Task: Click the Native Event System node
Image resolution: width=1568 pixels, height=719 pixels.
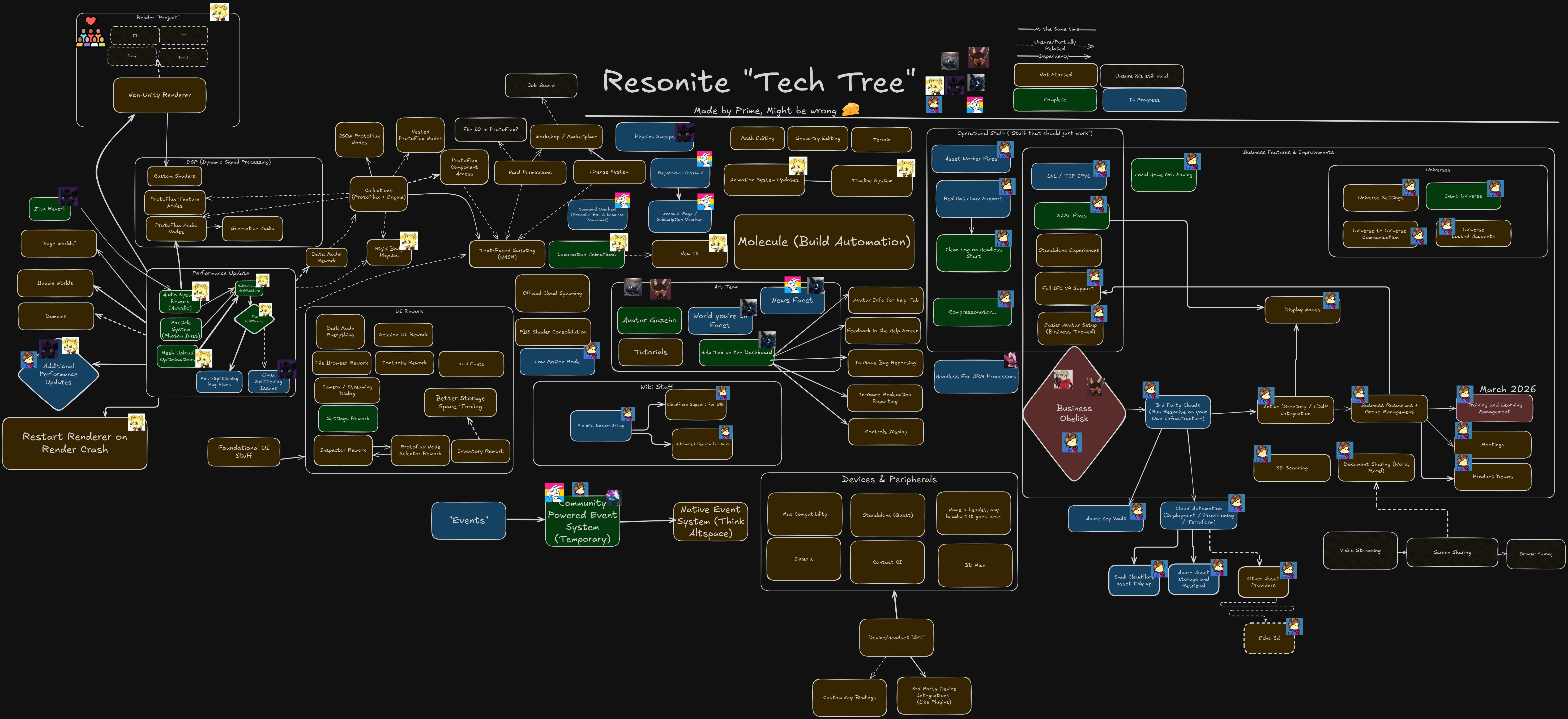Action: (710, 521)
